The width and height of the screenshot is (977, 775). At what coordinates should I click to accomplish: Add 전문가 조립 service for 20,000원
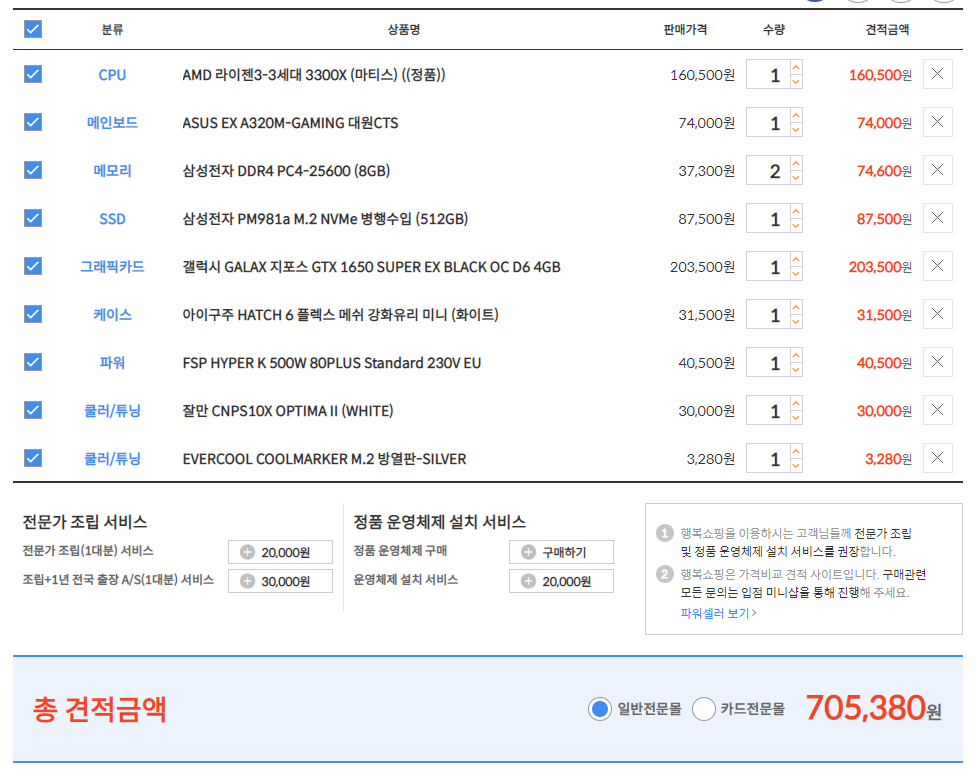point(280,553)
